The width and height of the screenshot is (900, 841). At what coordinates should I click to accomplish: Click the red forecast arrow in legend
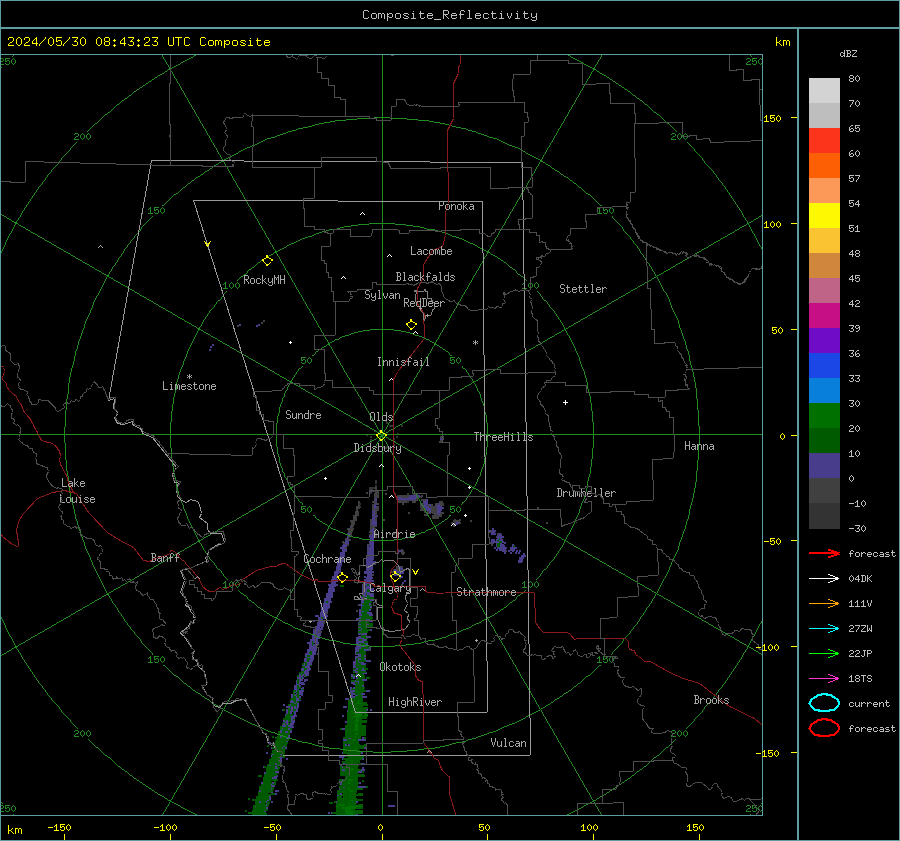[824, 553]
